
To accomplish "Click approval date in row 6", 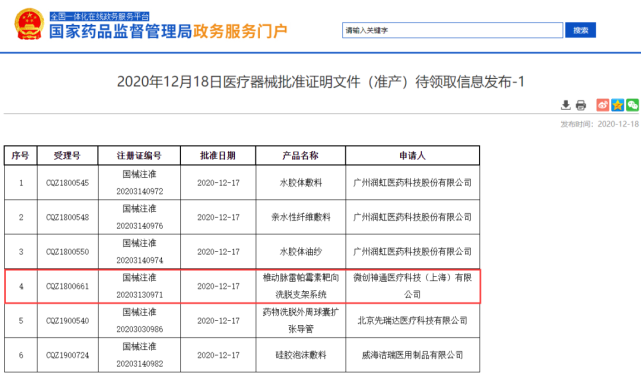I will pyautogui.click(x=218, y=355).
